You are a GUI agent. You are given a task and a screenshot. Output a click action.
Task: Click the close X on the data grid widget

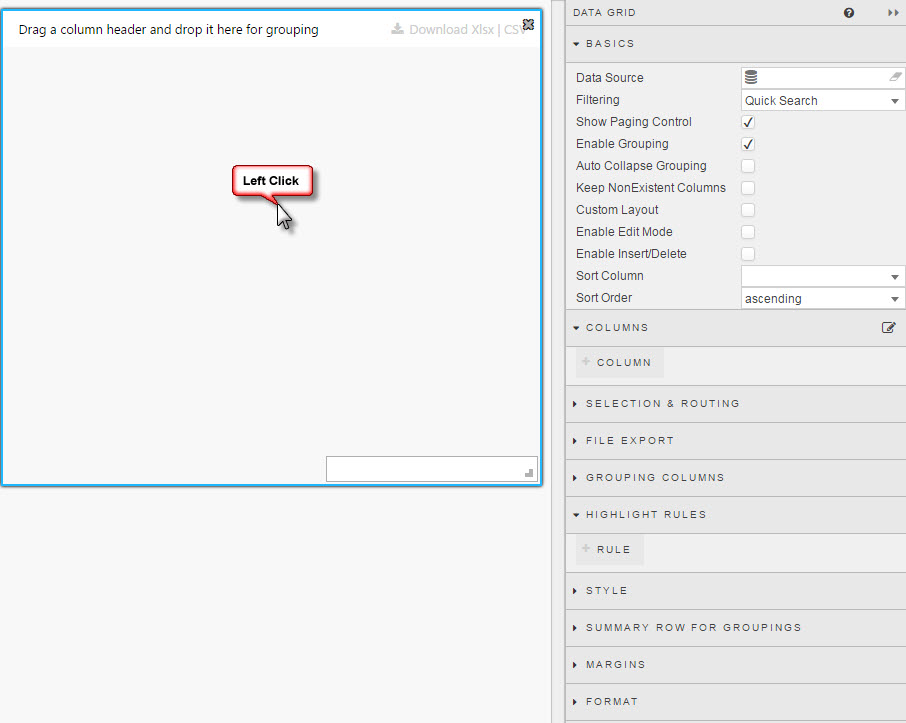click(528, 24)
